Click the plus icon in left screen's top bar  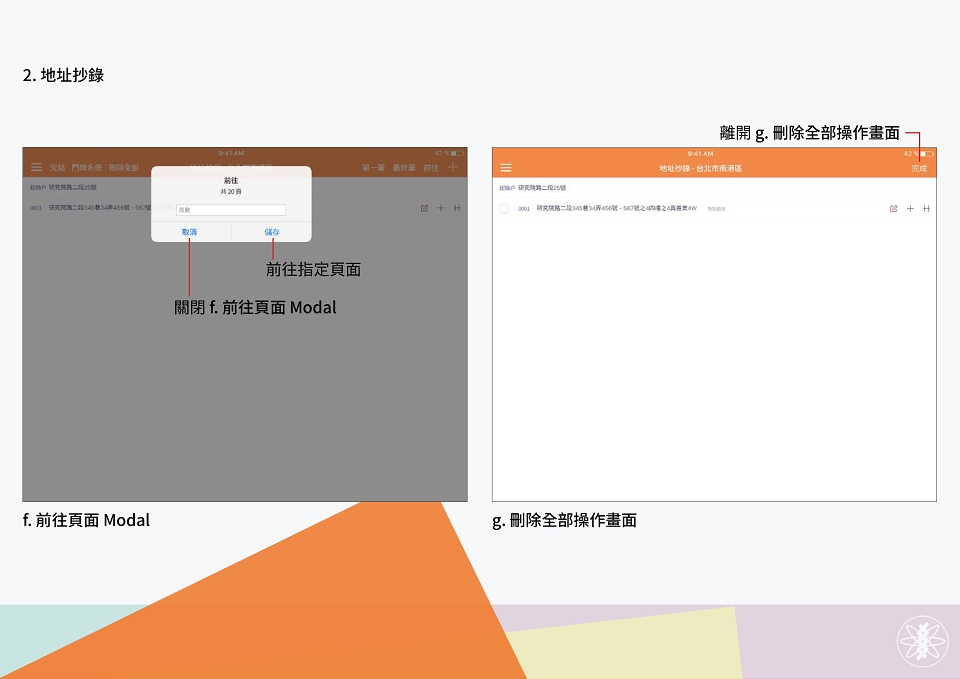pyautogui.click(x=452, y=167)
